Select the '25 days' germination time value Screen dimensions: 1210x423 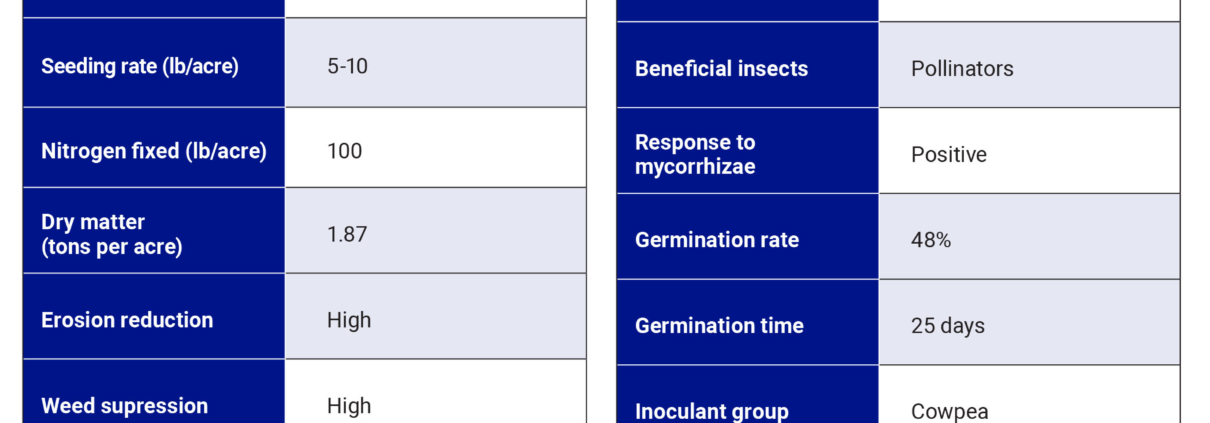click(x=948, y=326)
